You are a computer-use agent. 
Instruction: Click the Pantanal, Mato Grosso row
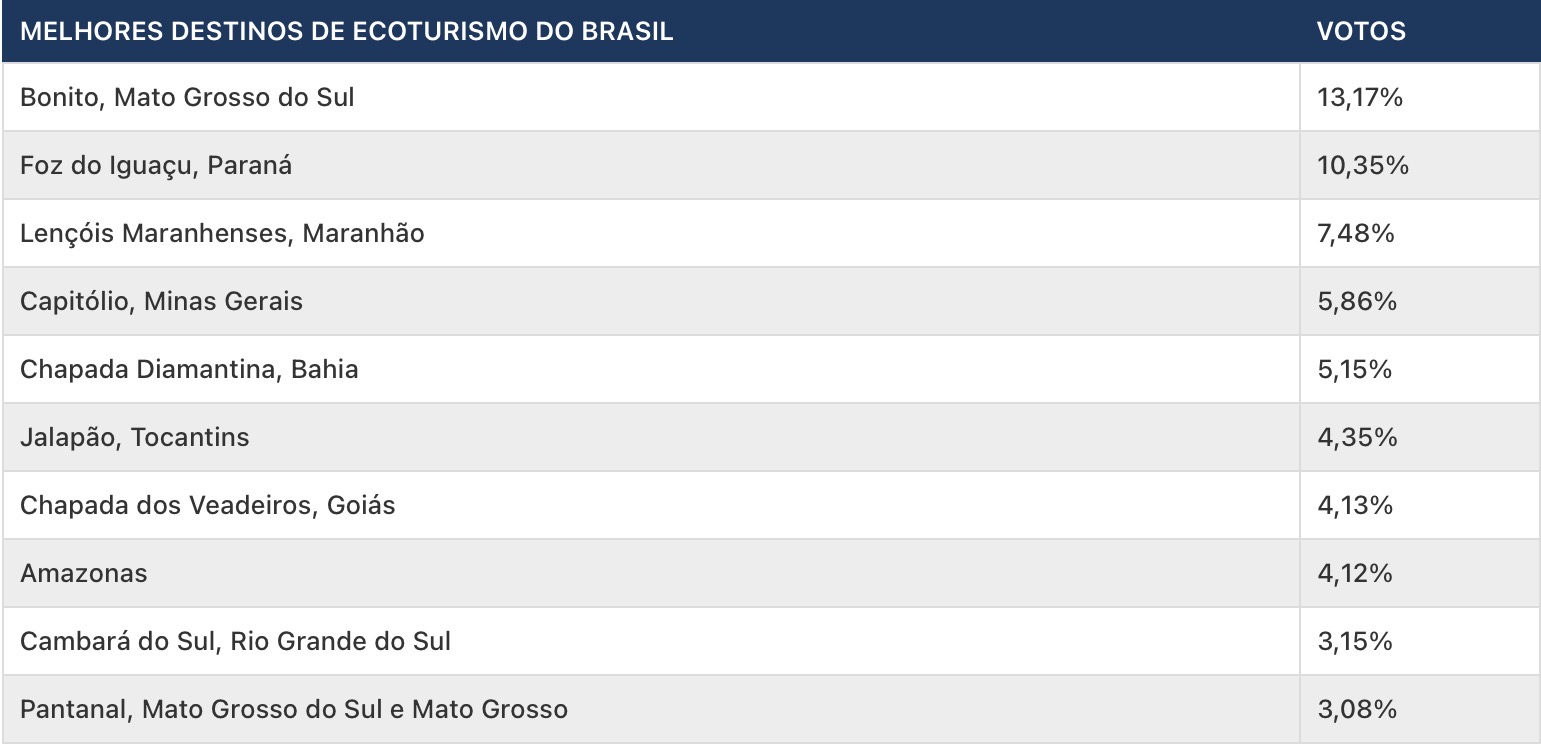click(293, 709)
